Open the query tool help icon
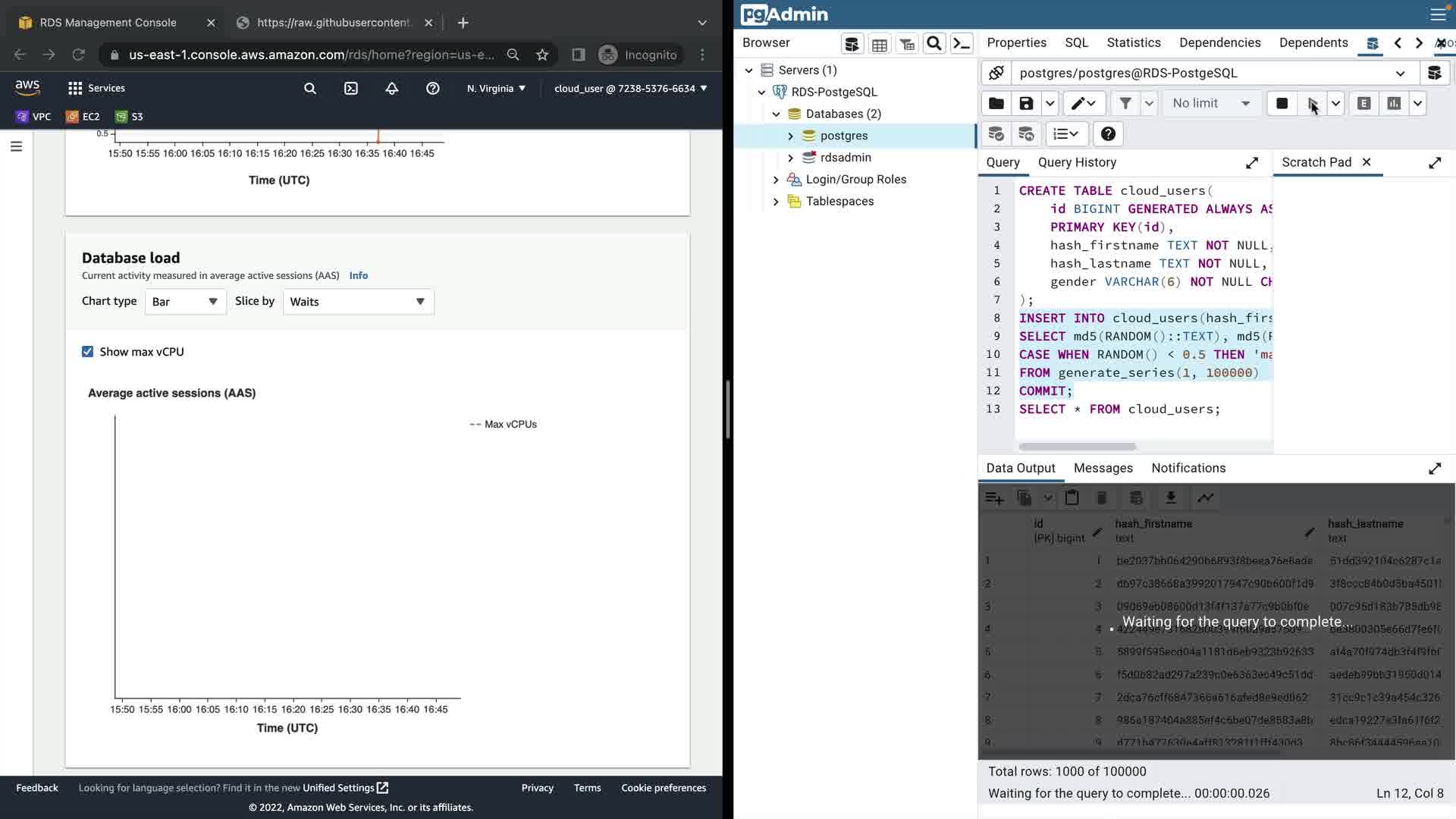The height and width of the screenshot is (819, 1456). [x=1108, y=134]
